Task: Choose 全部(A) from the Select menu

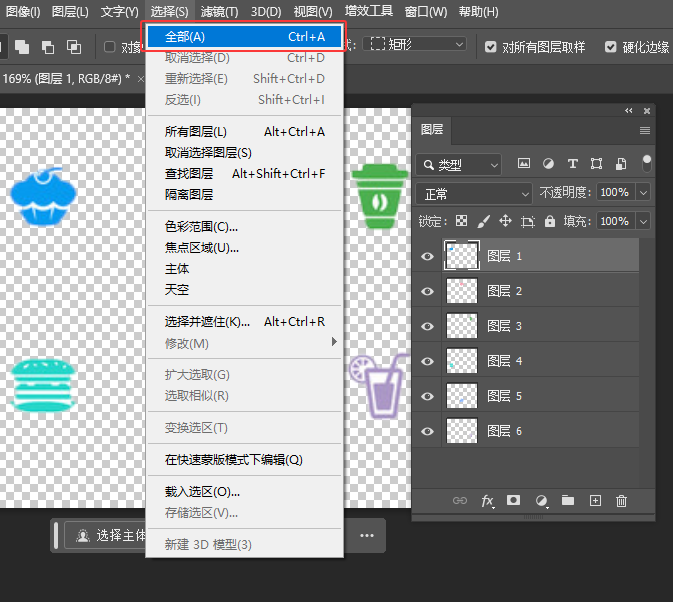Action: click(x=244, y=37)
